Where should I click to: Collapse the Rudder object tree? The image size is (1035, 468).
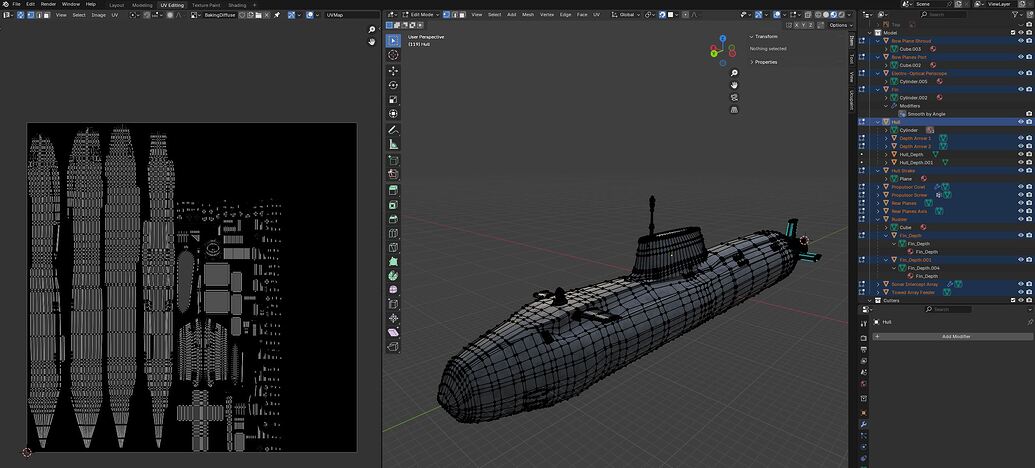[x=878, y=219]
